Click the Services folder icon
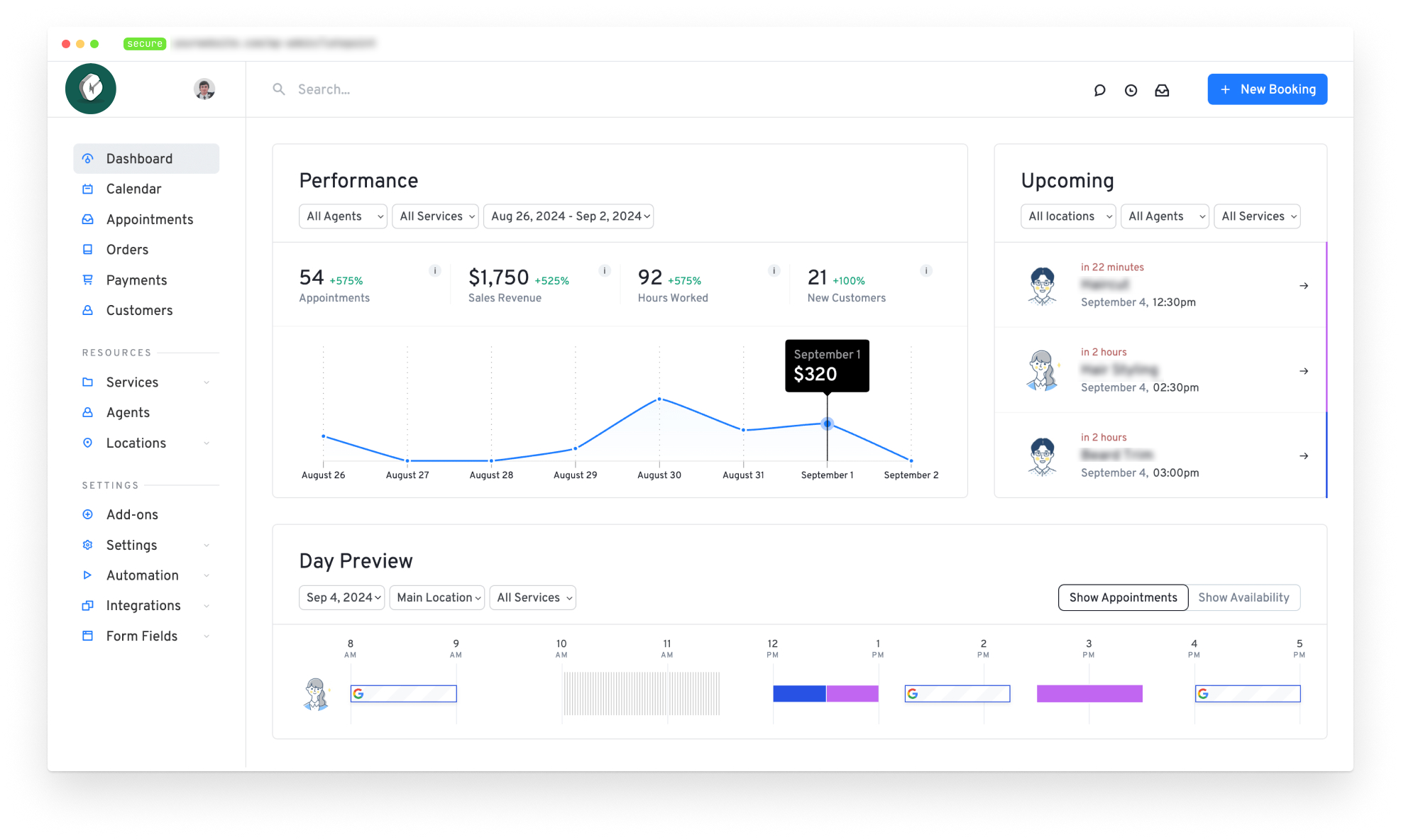Image resolution: width=1401 pixels, height=840 pixels. coord(88,382)
